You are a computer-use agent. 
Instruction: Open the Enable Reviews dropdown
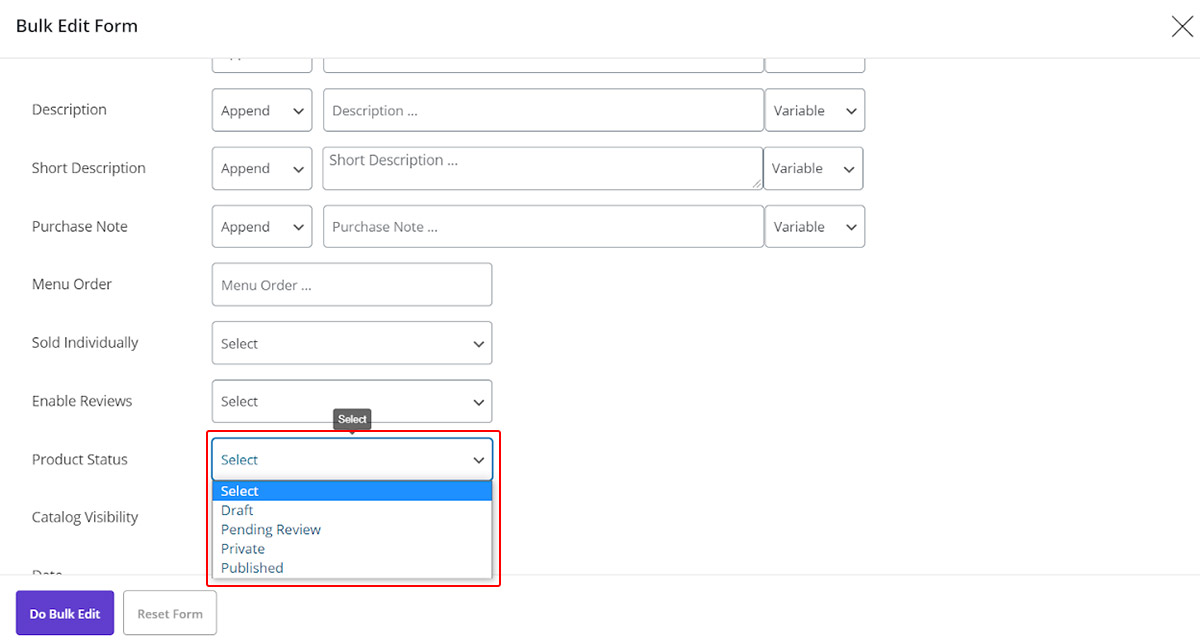pyautogui.click(x=352, y=401)
